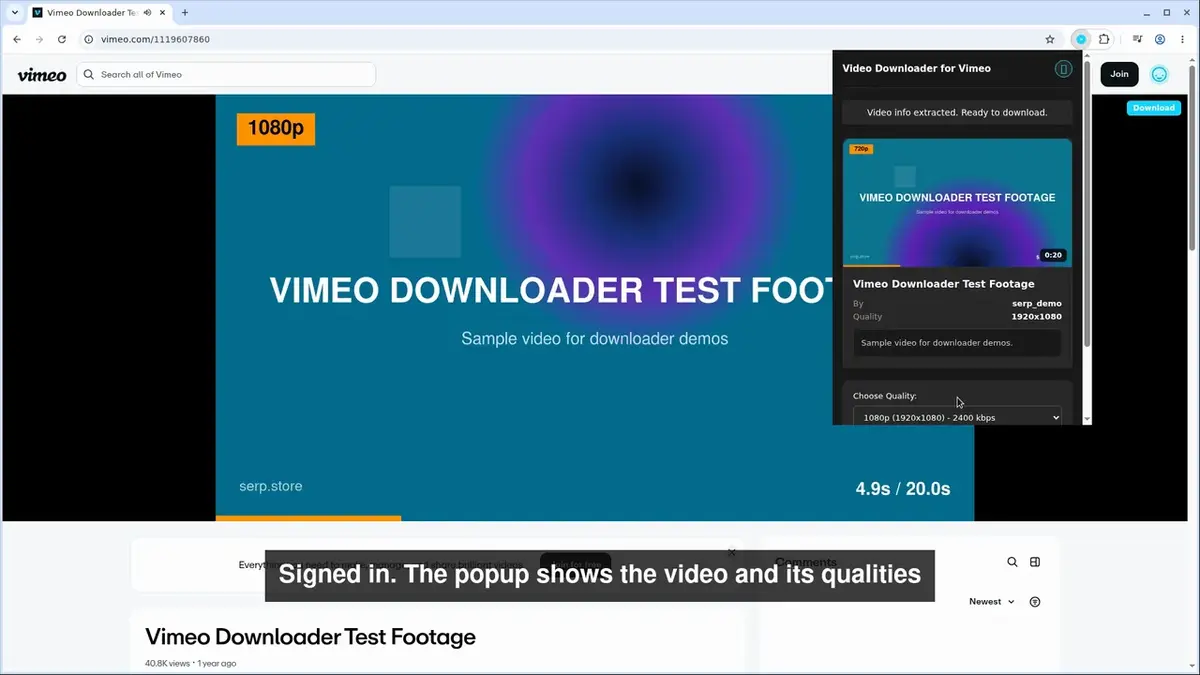
Task: Click the 'Vimeo Downloader Test Footage' popup title
Action: pos(944,284)
